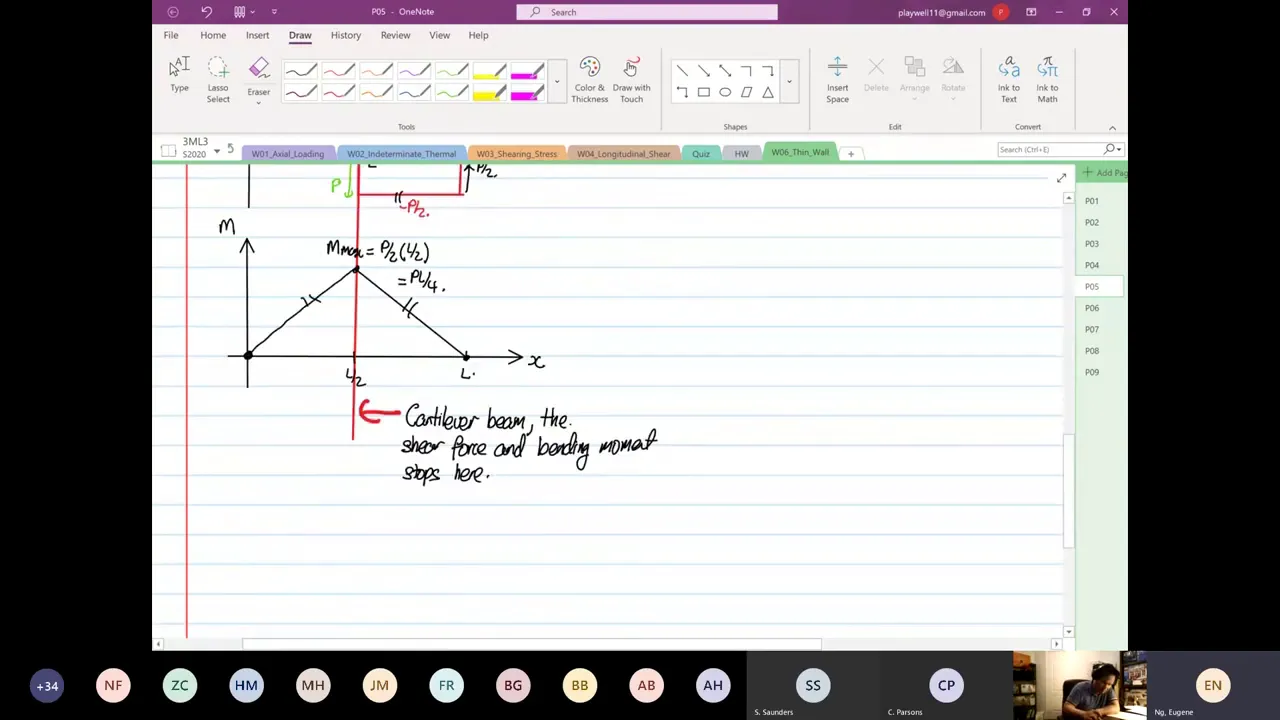Image resolution: width=1280 pixels, height=720 pixels.
Task: Select the triangle shape
Action: pyautogui.click(x=768, y=92)
